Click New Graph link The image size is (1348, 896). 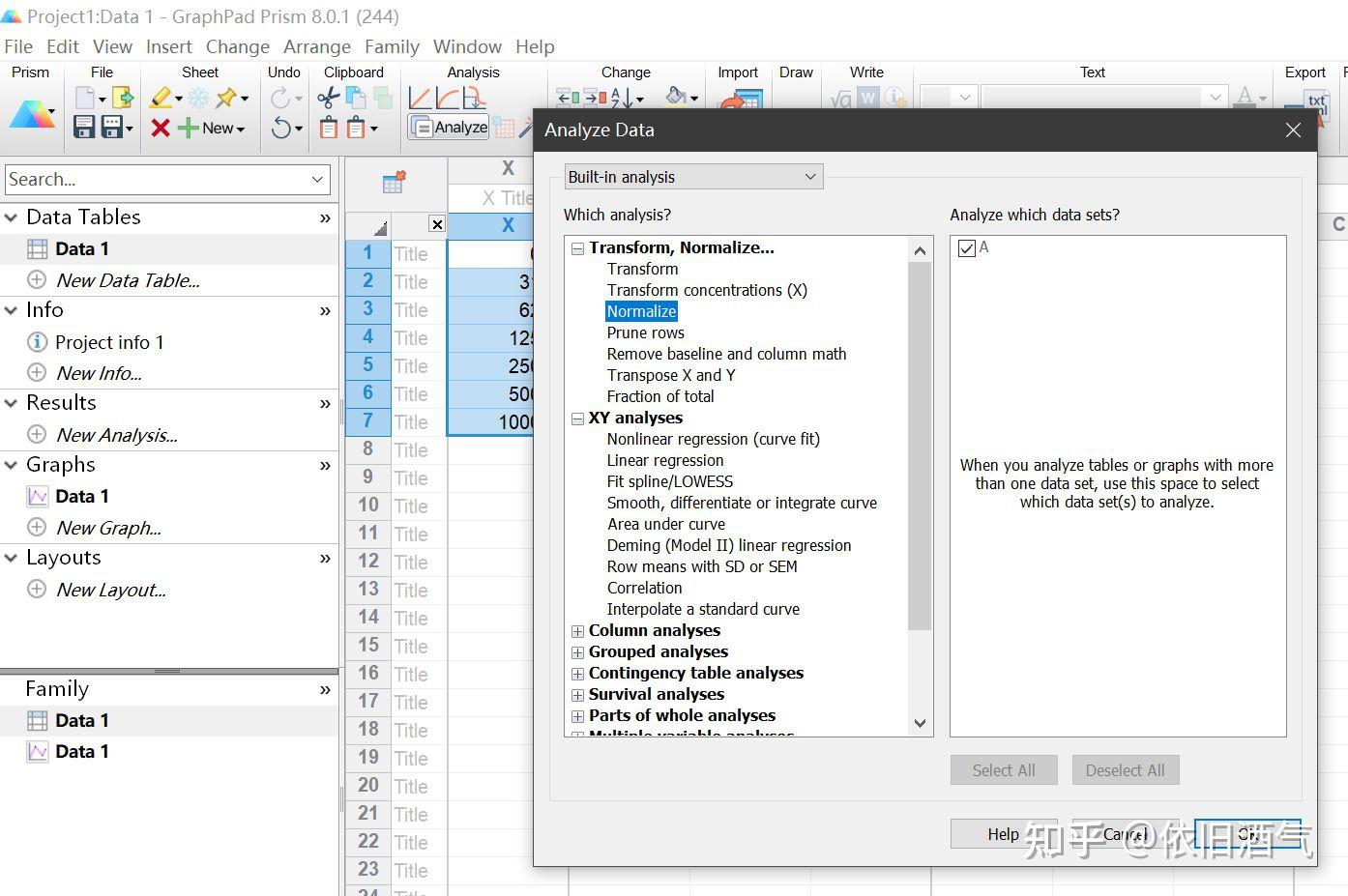108,528
